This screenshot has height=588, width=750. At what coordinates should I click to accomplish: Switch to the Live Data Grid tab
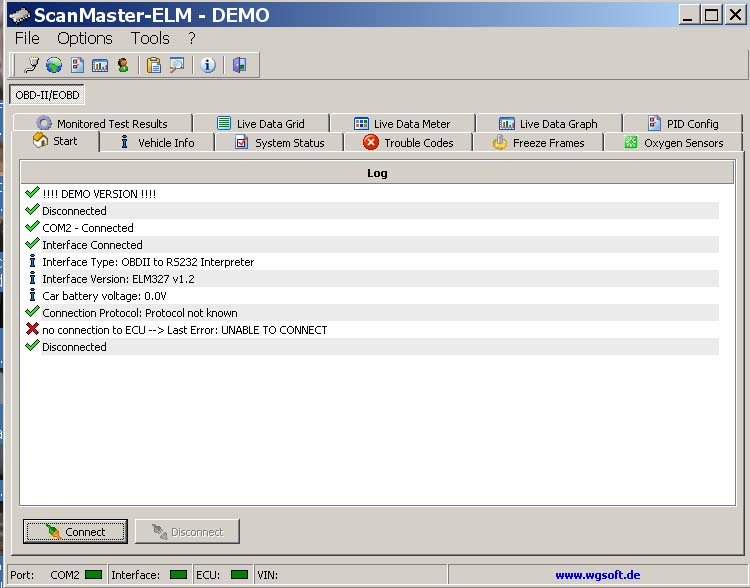click(x=261, y=123)
